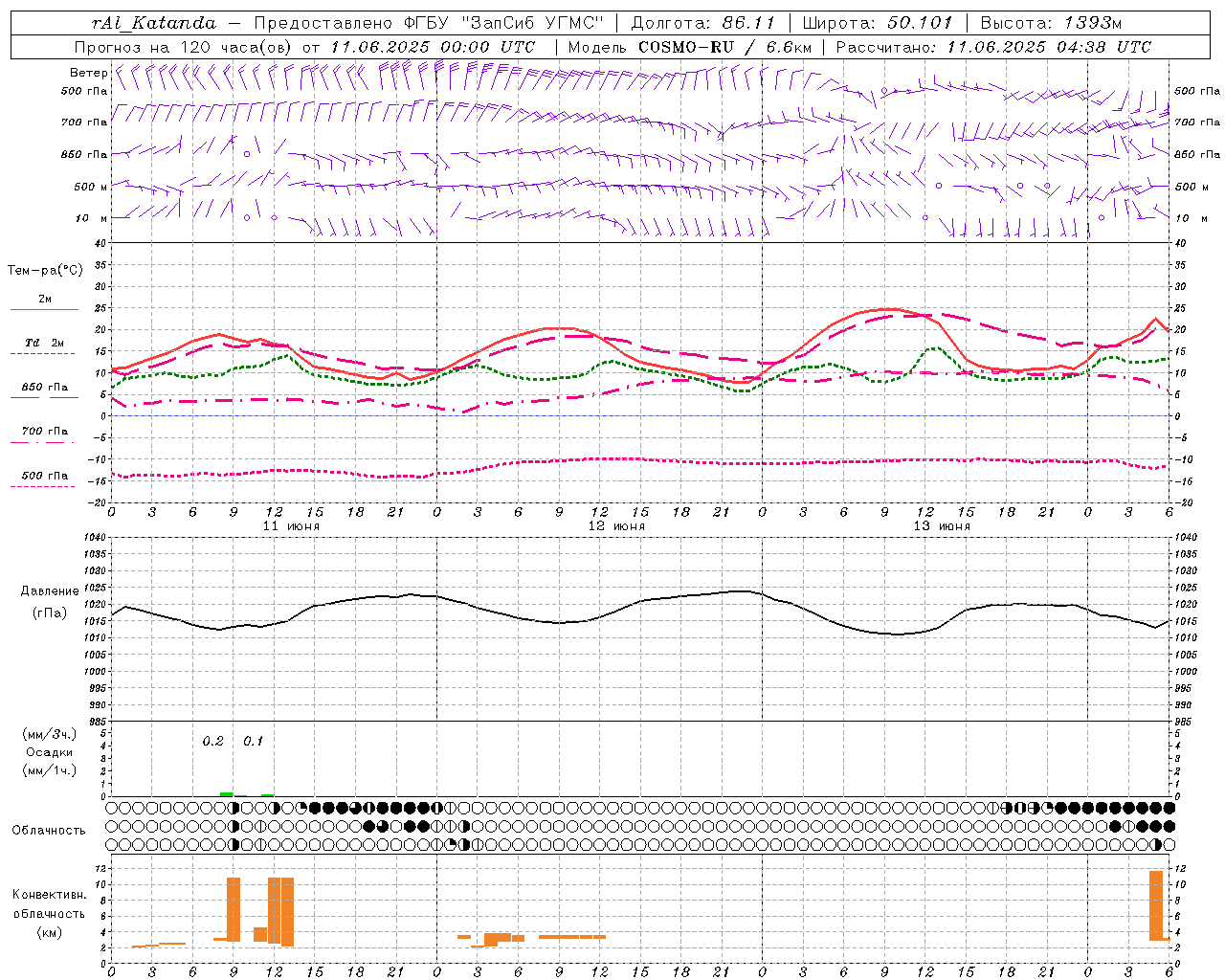This screenshot has height=980, width=1225.
Task: Click the 0.1 precipitation amount value
Action: (253, 741)
